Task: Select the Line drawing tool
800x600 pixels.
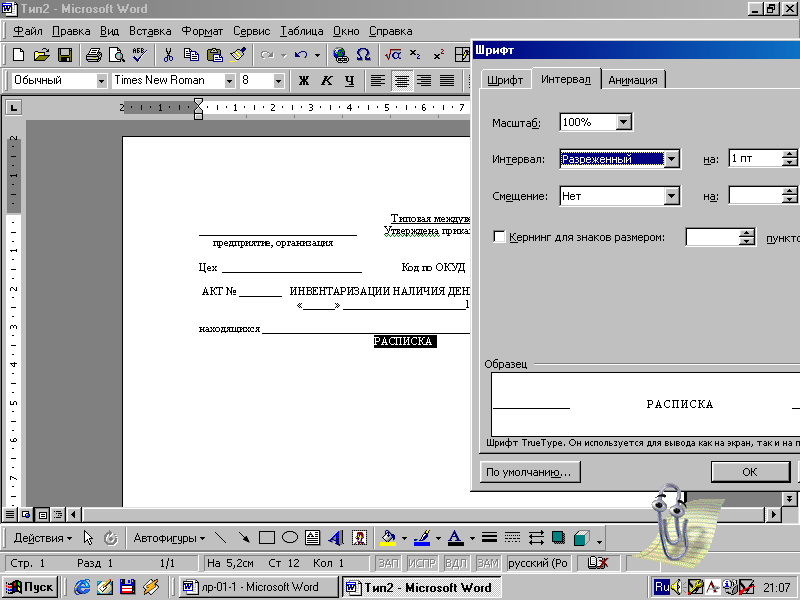Action: pos(220,538)
